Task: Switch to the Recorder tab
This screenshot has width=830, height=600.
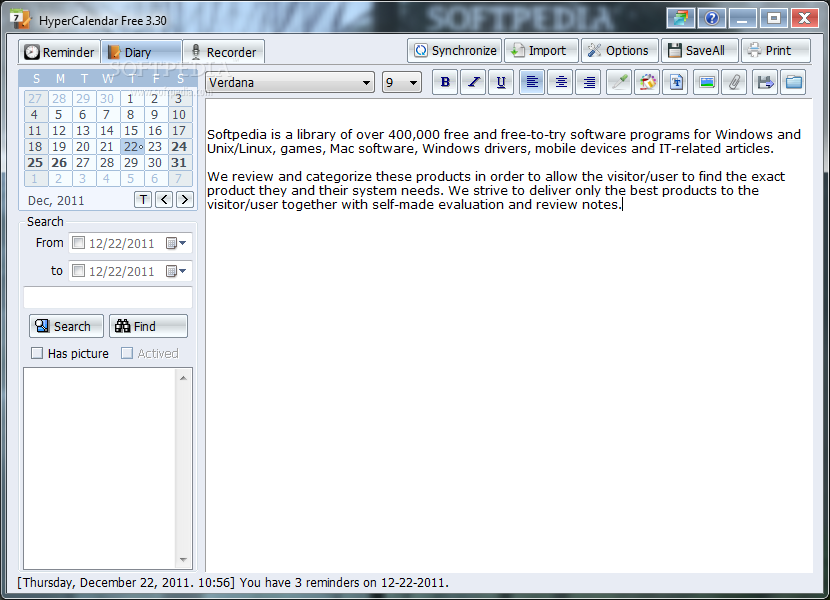Action: click(x=223, y=52)
